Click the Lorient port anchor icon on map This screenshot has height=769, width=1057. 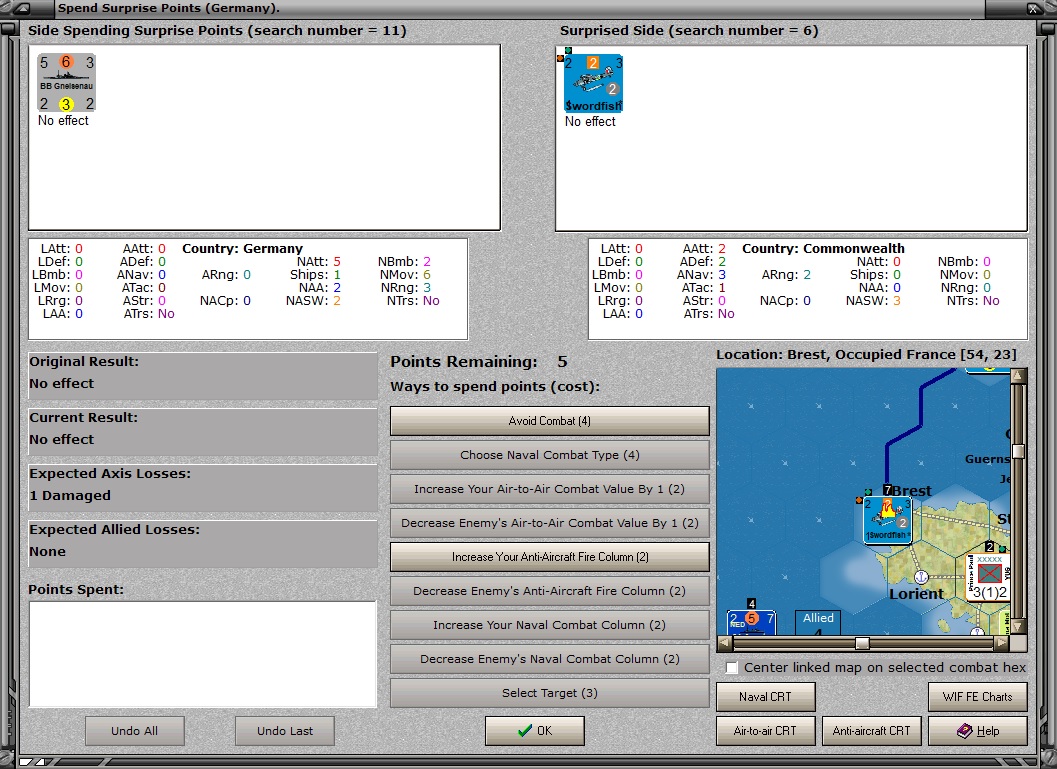(921, 577)
